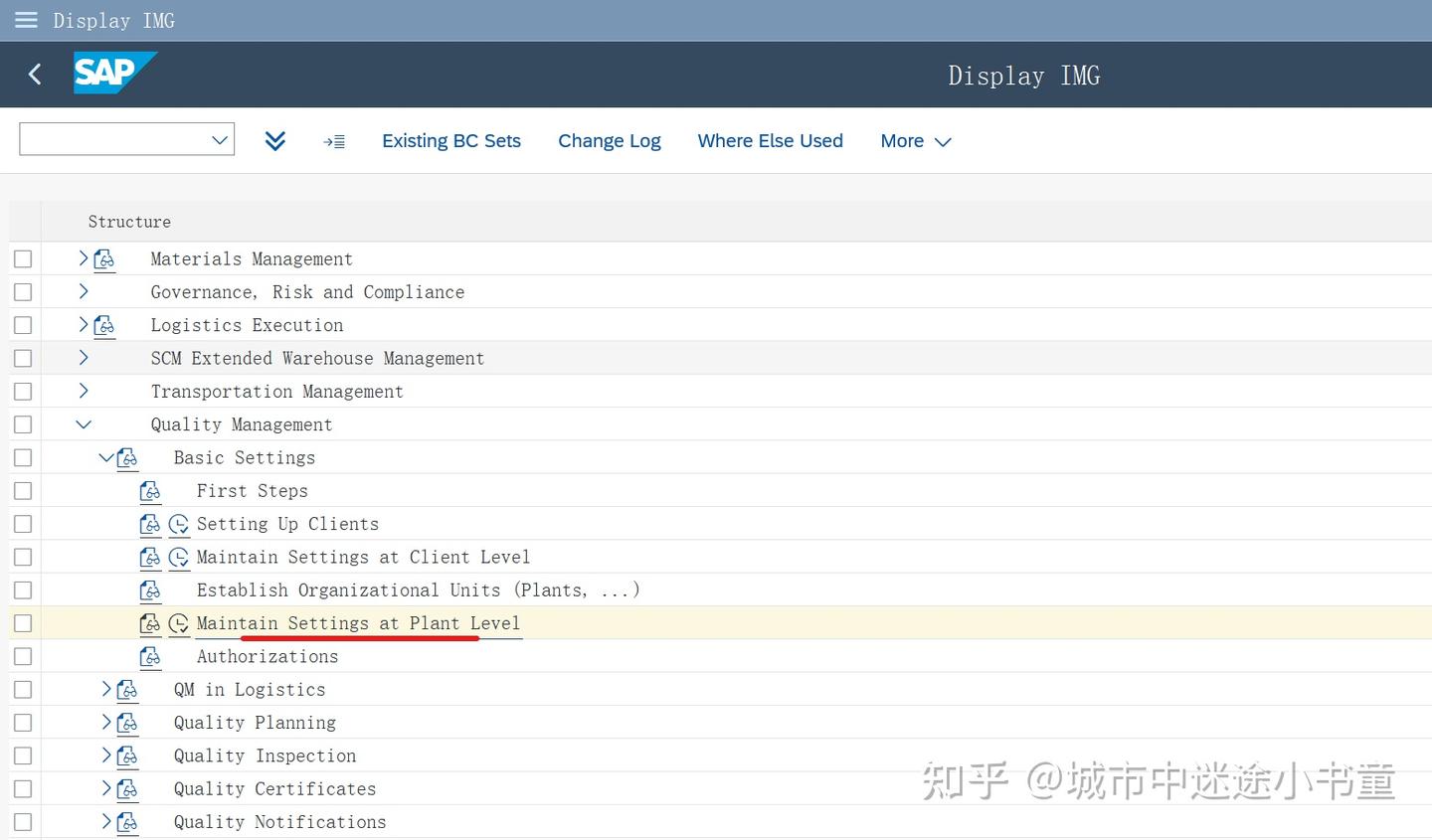
Task: Click the position-in-structure toolbar icon
Action: pos(334,141)
